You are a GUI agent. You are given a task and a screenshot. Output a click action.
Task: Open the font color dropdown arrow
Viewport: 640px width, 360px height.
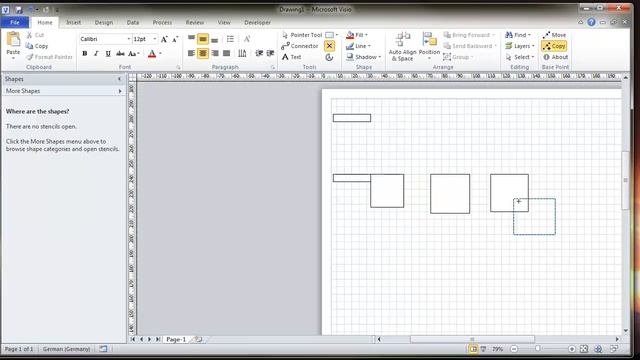(x=160, y=53)
